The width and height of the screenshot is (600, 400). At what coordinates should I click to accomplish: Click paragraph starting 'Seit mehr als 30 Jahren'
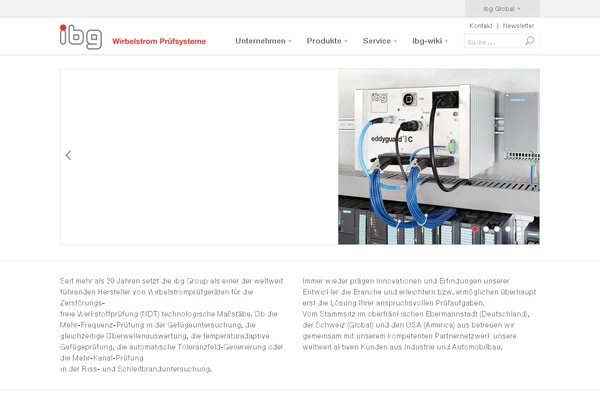click(172, 325)
